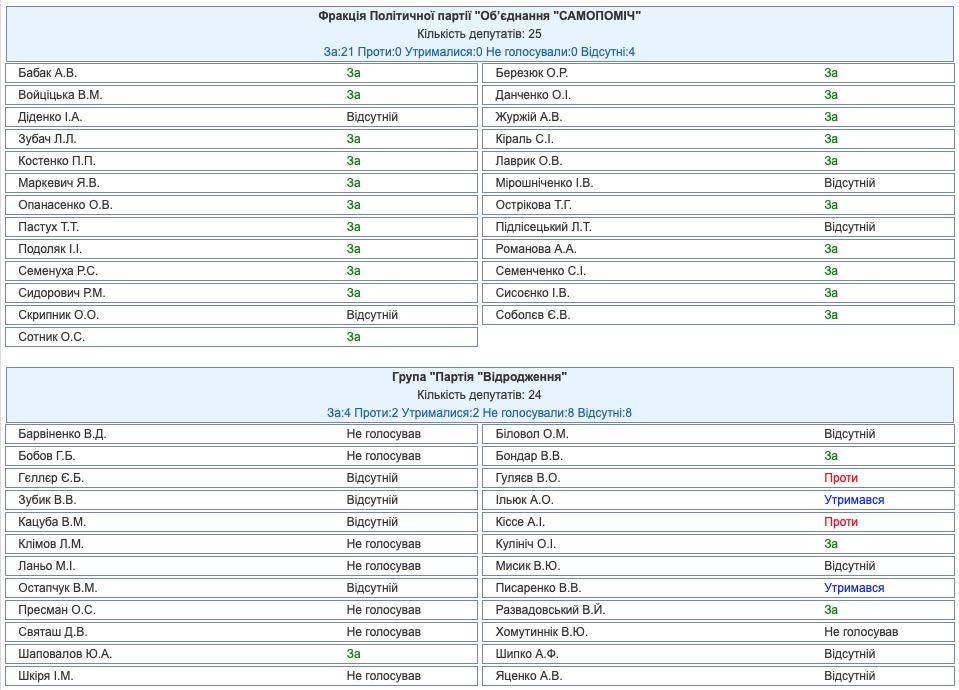Select Бондар В.В. name
This screenshot has height=690, width=959.
(529, 456)
